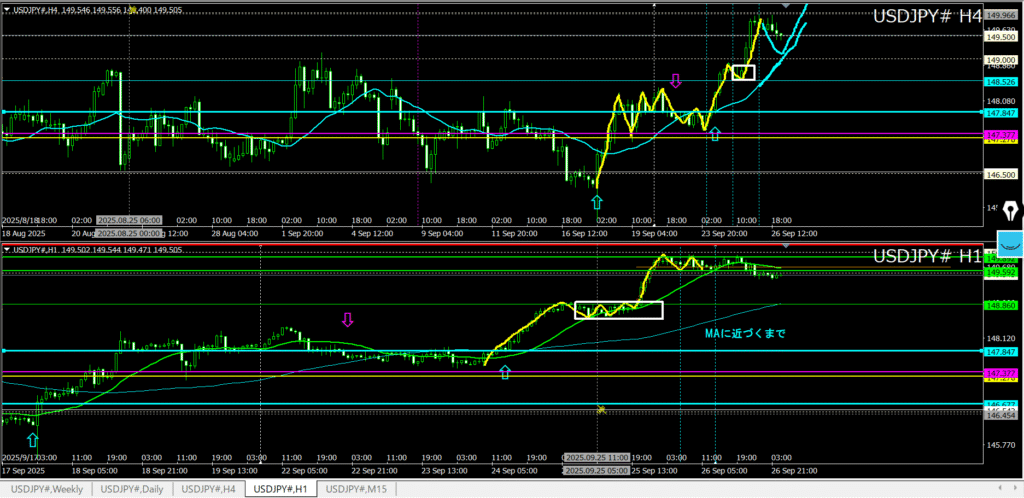
Task: Select the white rectangle on H1 chart
Action: [x=619, y=310]
